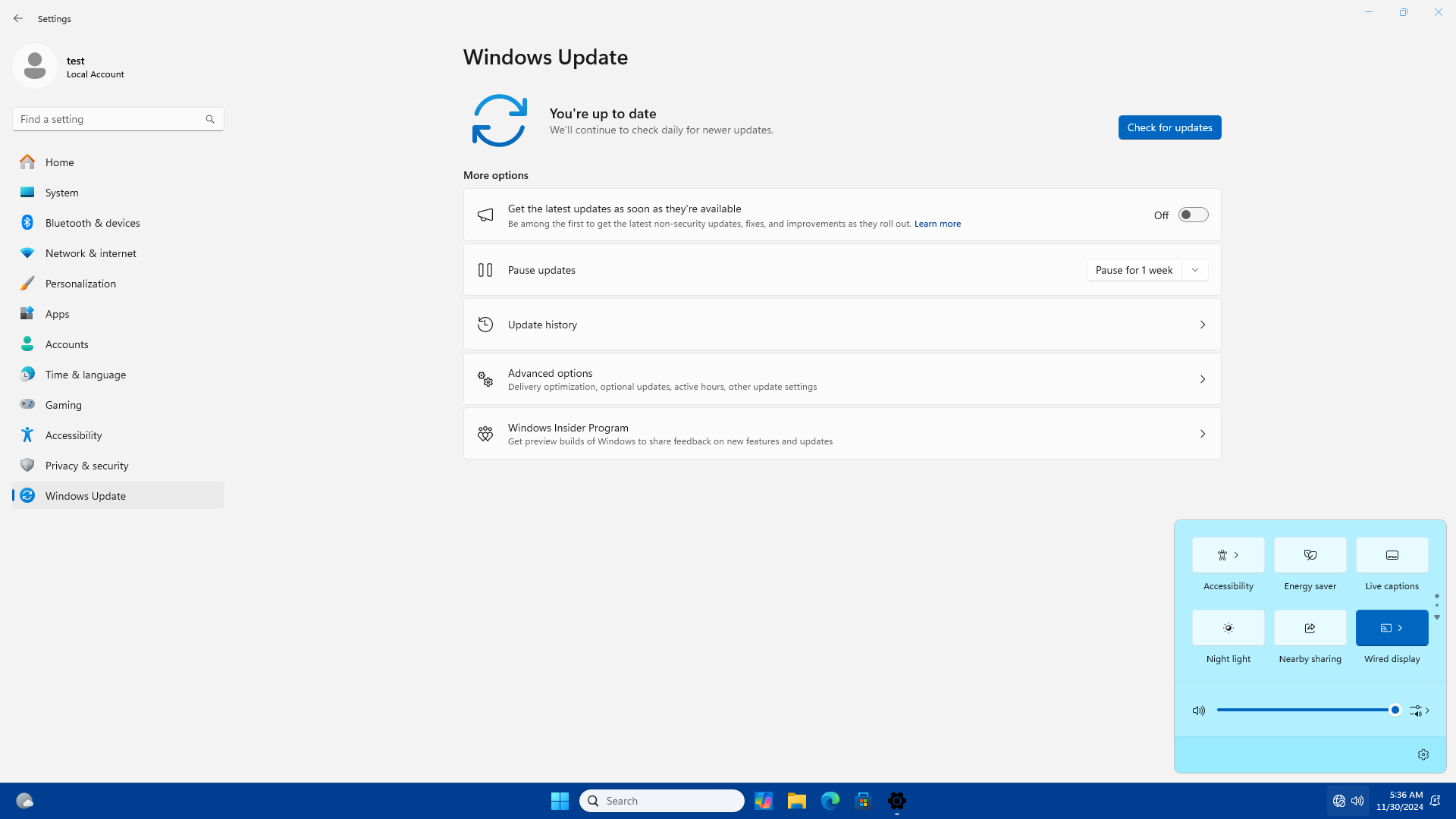This screenshot has height=819, width=1456.
Task: Launch Microsoft Edge from taskbar
Action: [x=830, y=801]
